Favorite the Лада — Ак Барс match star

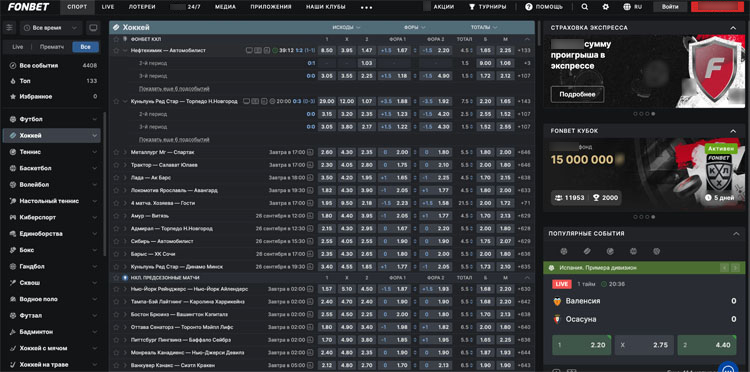point(116,177)
